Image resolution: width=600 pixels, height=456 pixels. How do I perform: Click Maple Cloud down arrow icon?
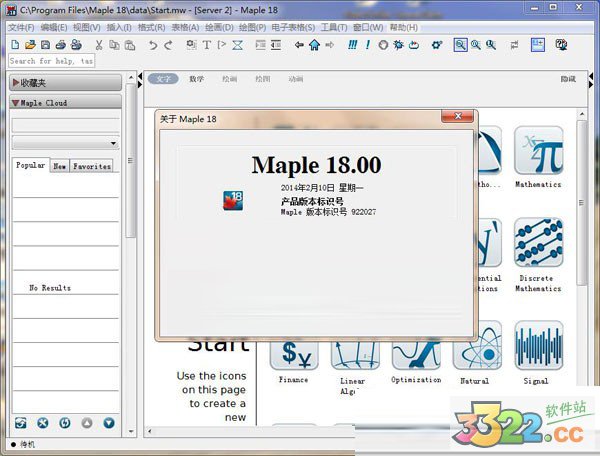[x=109, y=423]
